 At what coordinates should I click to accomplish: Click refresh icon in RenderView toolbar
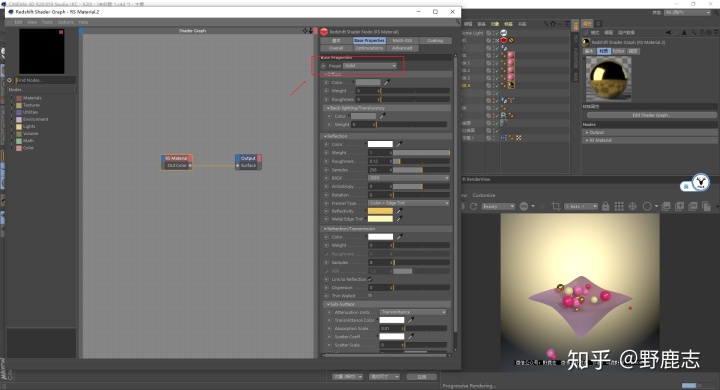[x=473, y=206]
